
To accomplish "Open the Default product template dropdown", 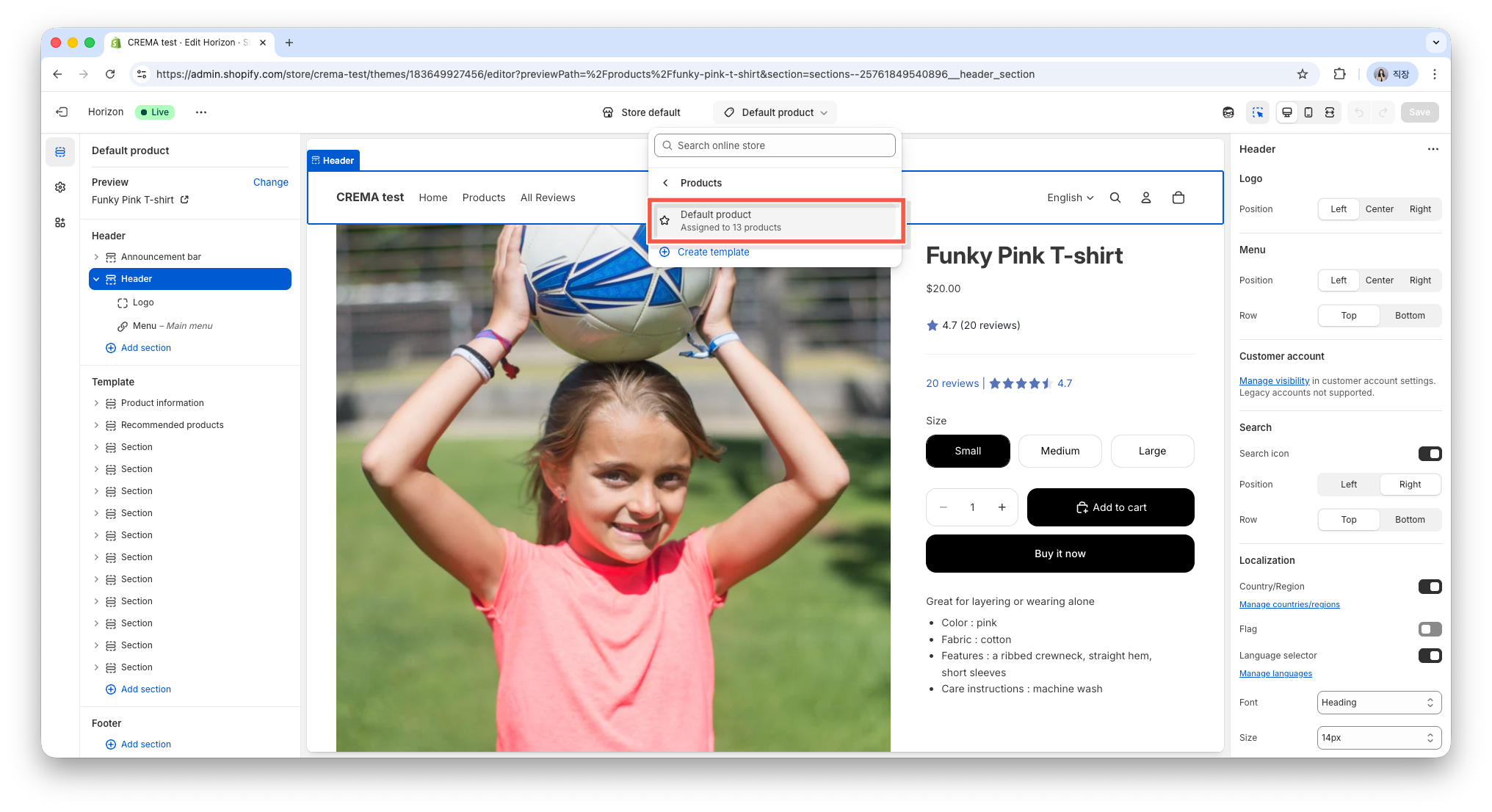I will [x=775, y=112].
